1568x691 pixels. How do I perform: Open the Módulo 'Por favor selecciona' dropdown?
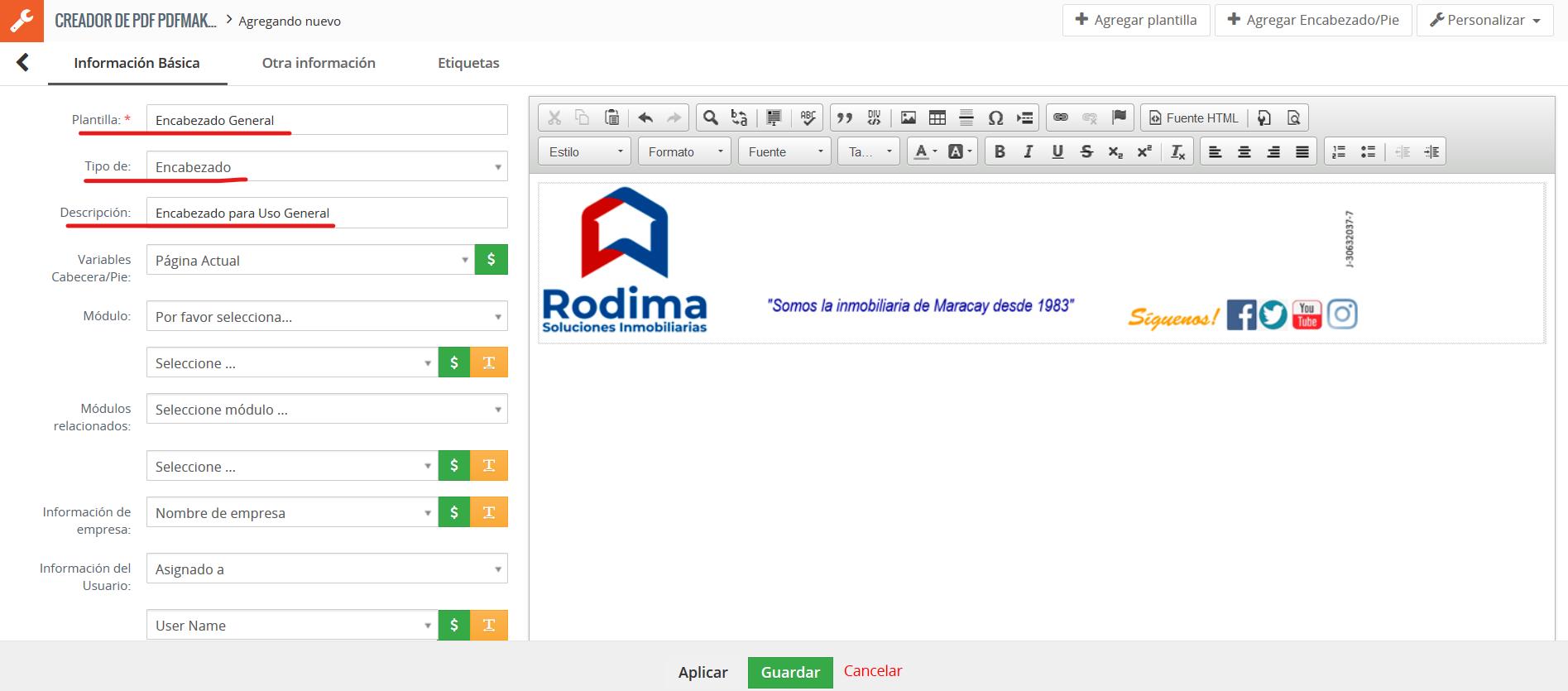[327, 316]
